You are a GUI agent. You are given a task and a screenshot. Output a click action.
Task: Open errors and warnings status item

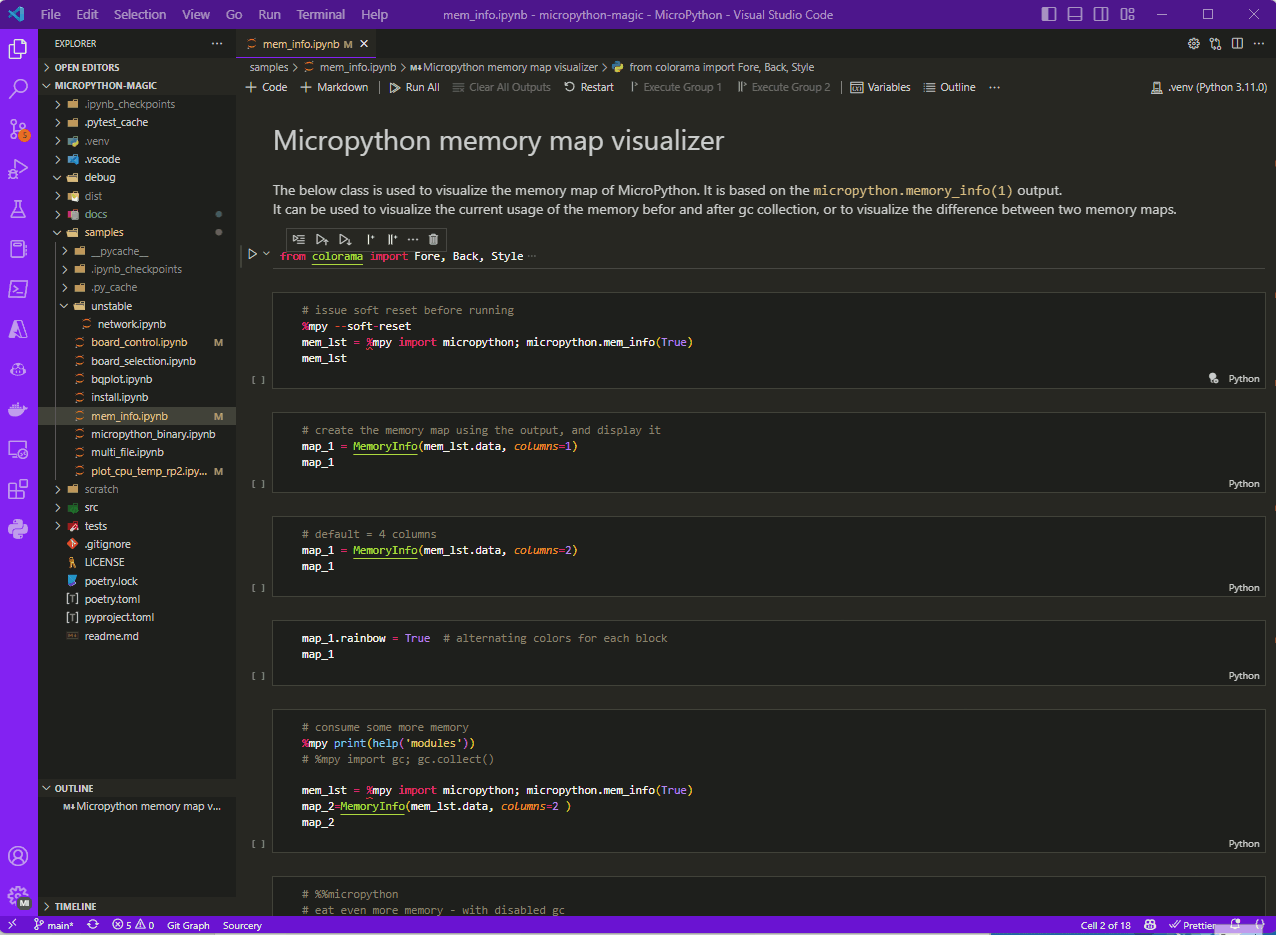(x=133, y=925)
